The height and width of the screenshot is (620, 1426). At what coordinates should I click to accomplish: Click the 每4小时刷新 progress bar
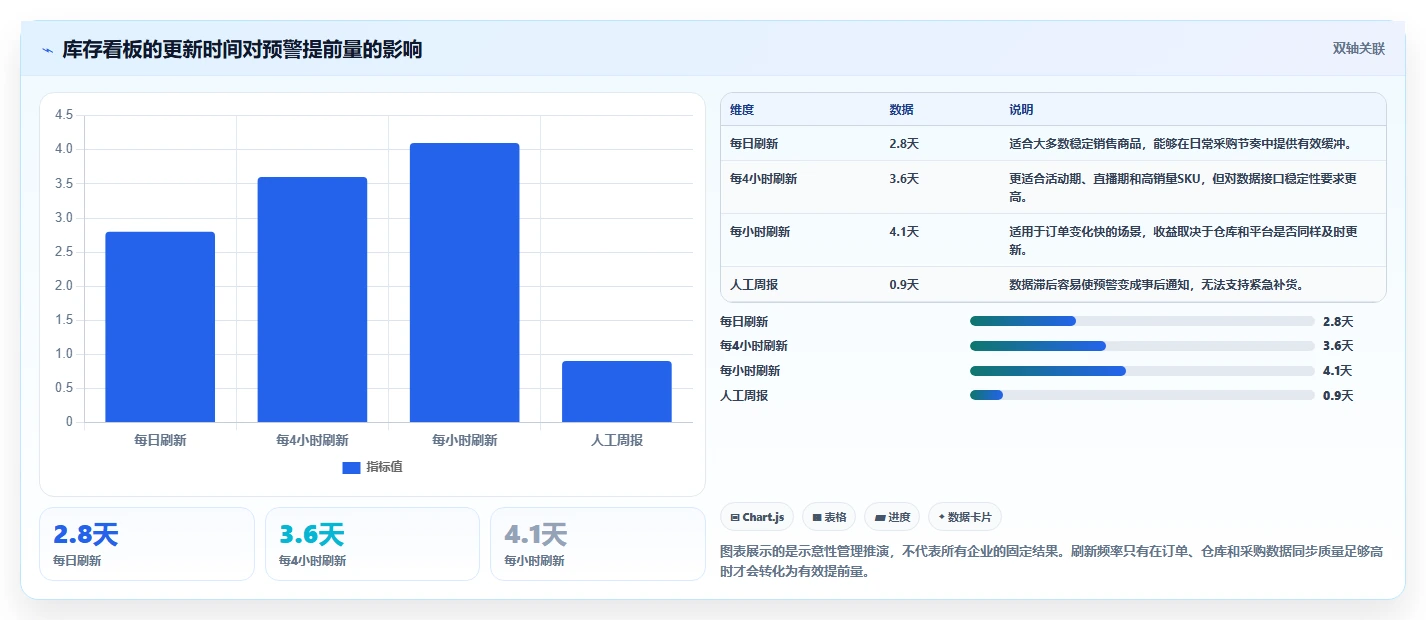point(1142,346)
